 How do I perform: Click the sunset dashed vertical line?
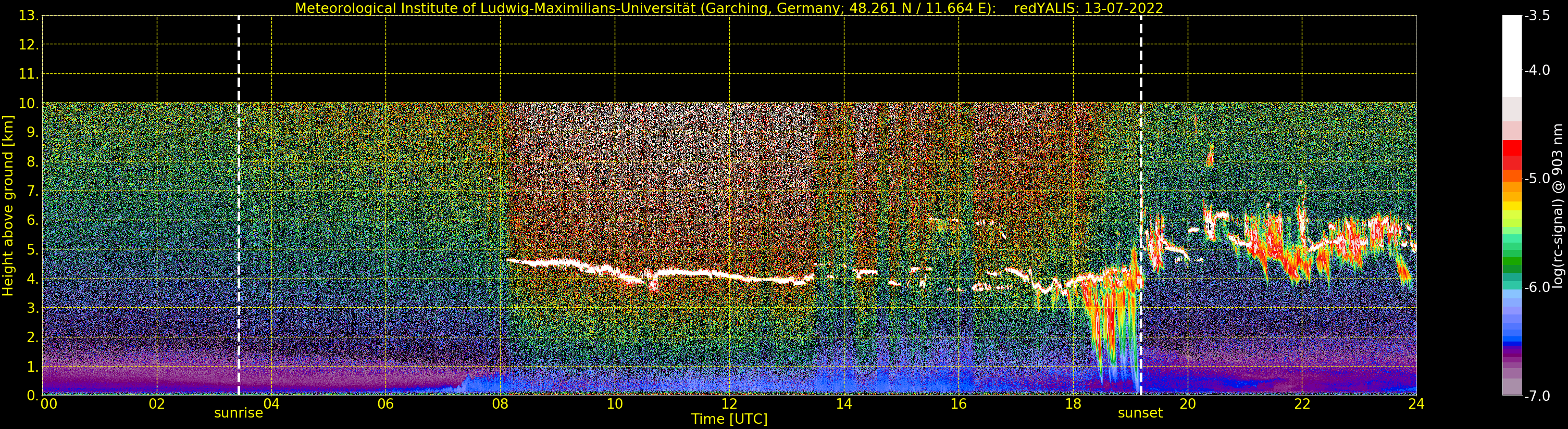click(1141, 205)
